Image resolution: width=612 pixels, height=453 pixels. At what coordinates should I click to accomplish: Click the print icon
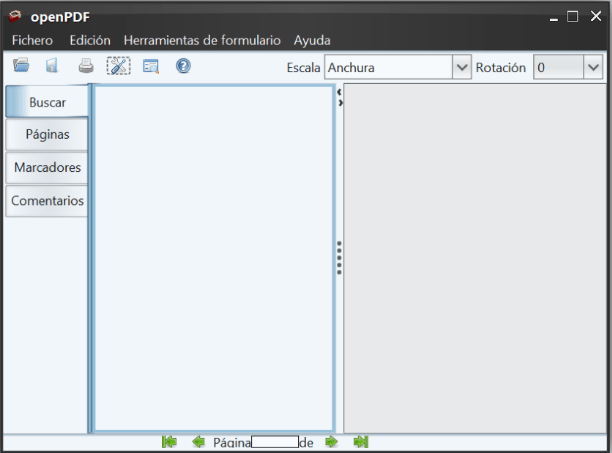[x=87, y=67]
